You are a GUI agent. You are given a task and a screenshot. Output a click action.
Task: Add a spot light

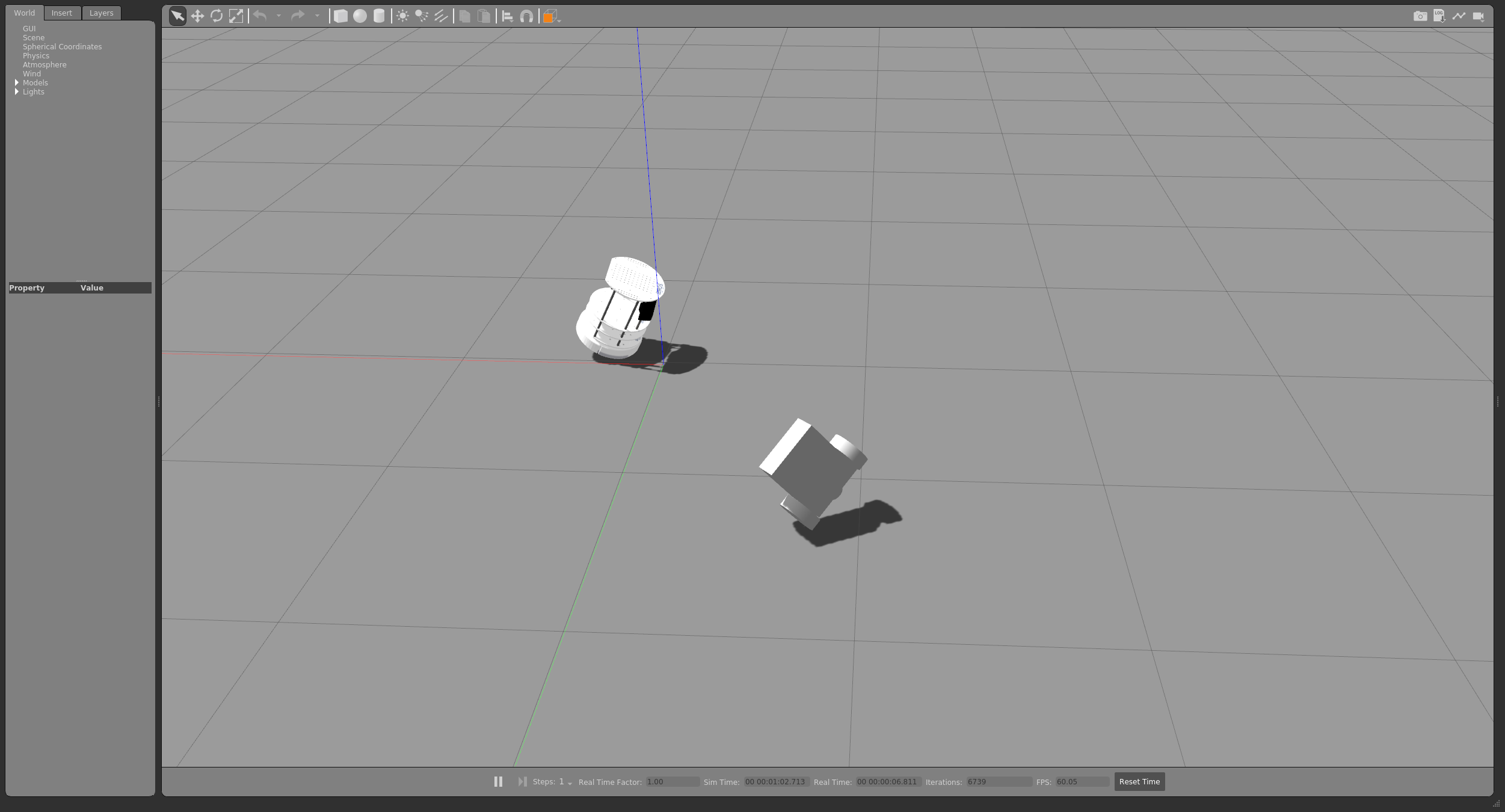pyautogui.click(x=422, y=16)
